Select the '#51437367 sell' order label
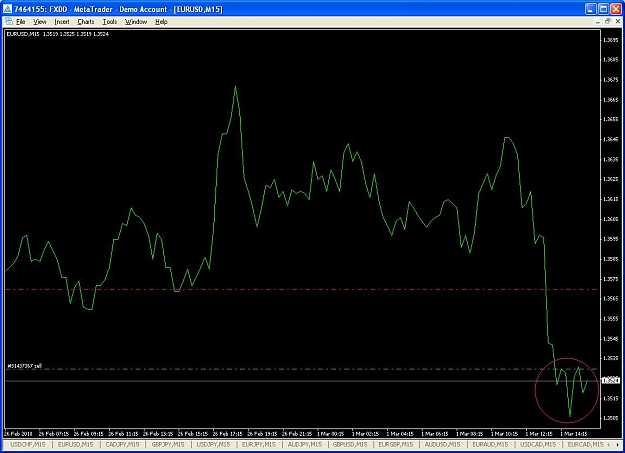 (24, 366)
